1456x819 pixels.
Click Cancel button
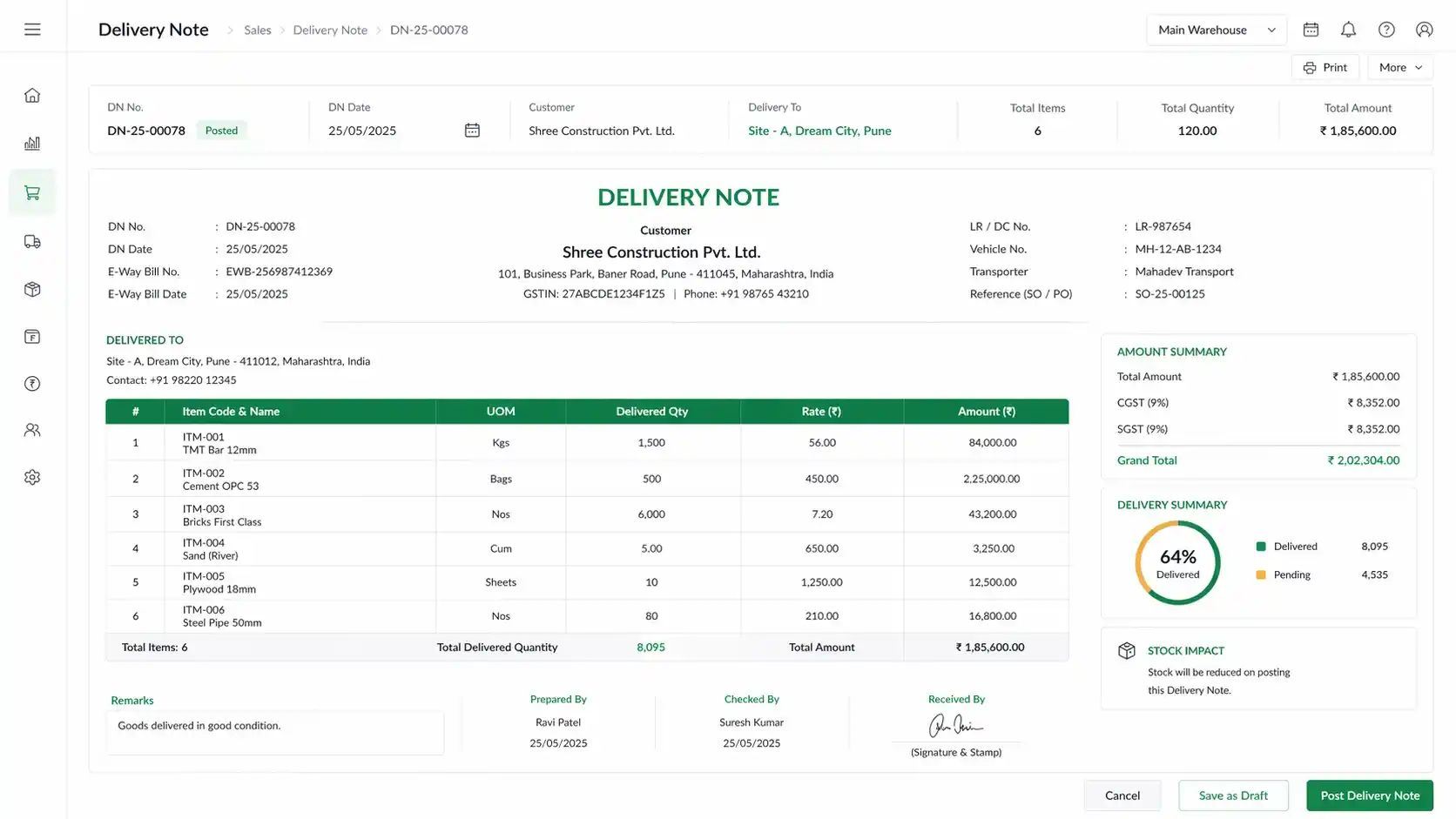1122,796
